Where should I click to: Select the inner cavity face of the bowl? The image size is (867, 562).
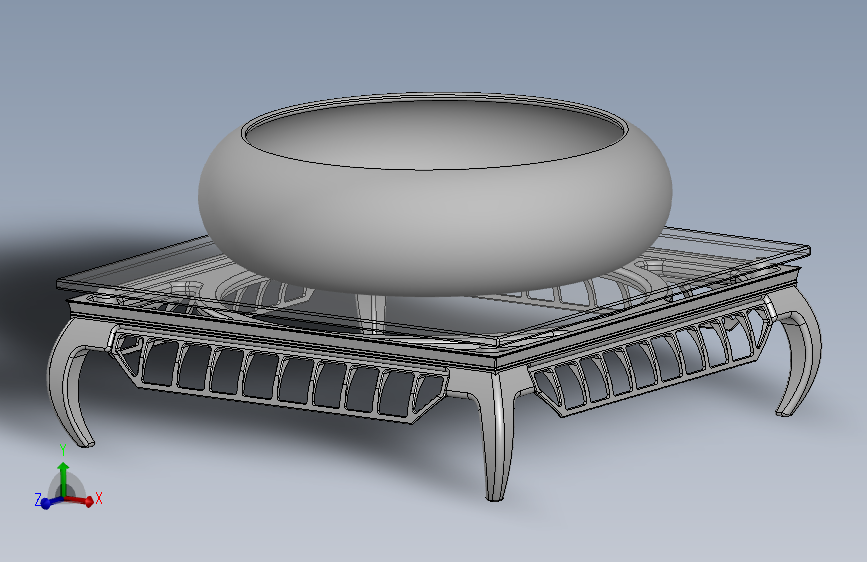(x=435, y=134)
